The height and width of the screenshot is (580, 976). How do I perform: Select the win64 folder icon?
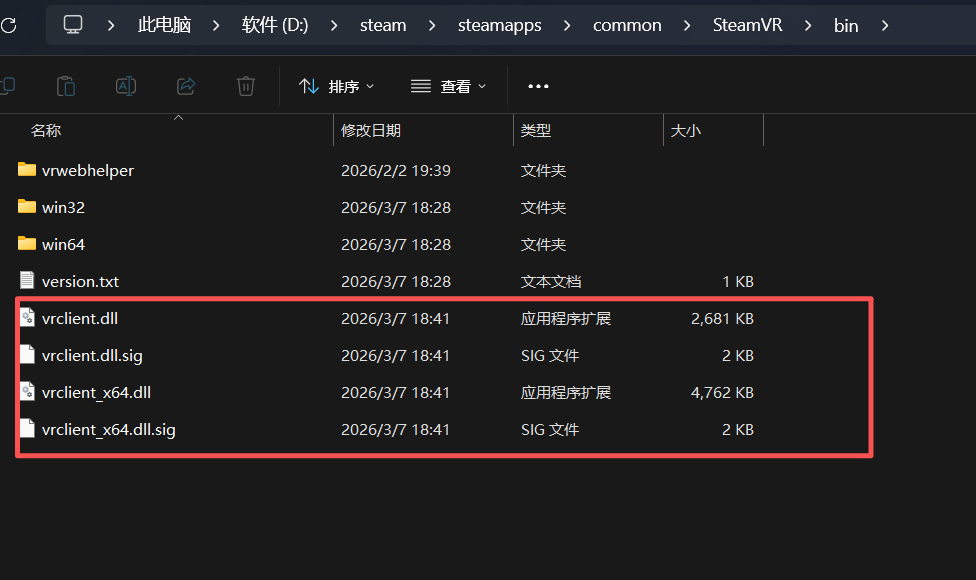(x=27, y=243)
